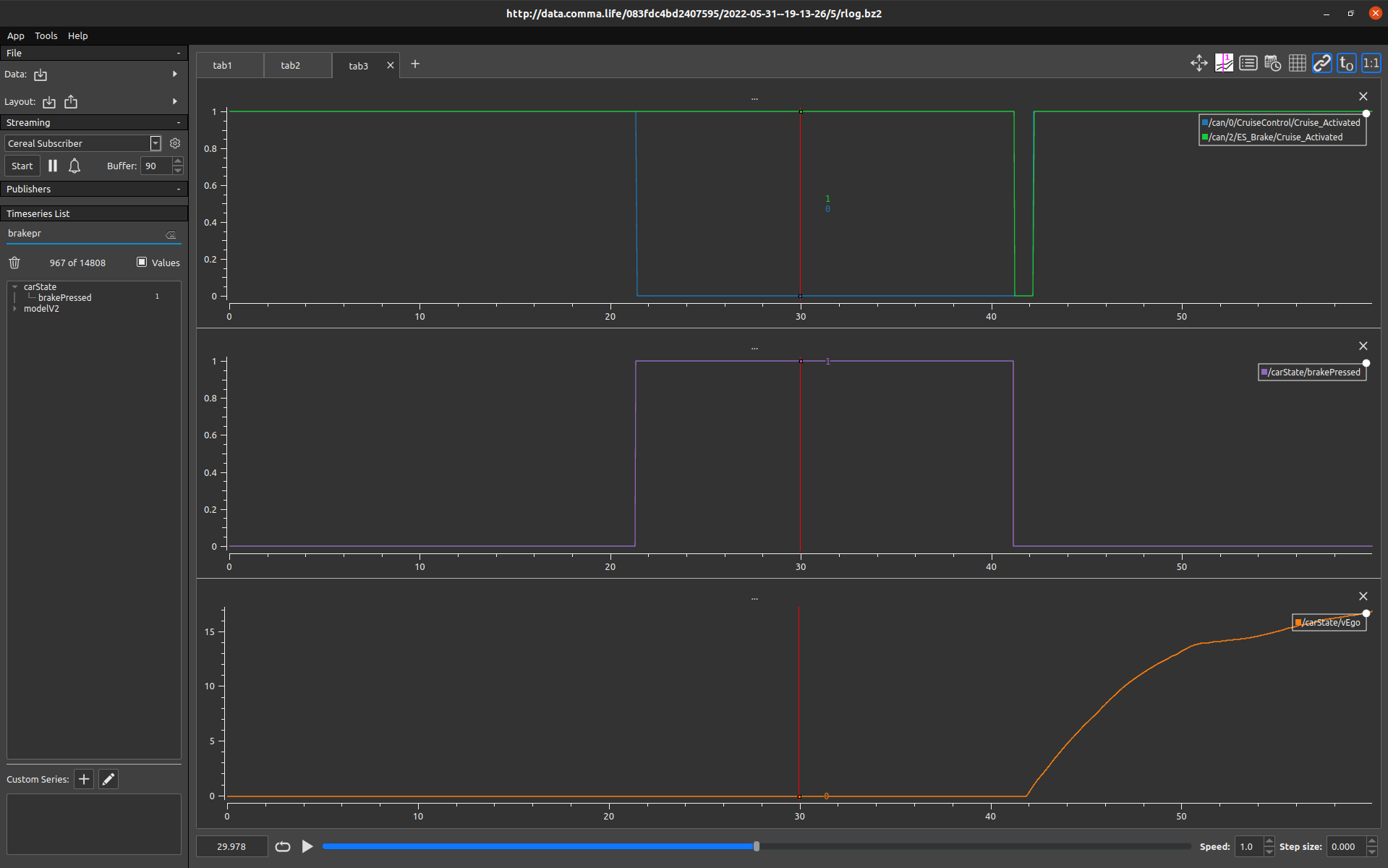Toggle the t0 time offset button

click(1347, 64)
